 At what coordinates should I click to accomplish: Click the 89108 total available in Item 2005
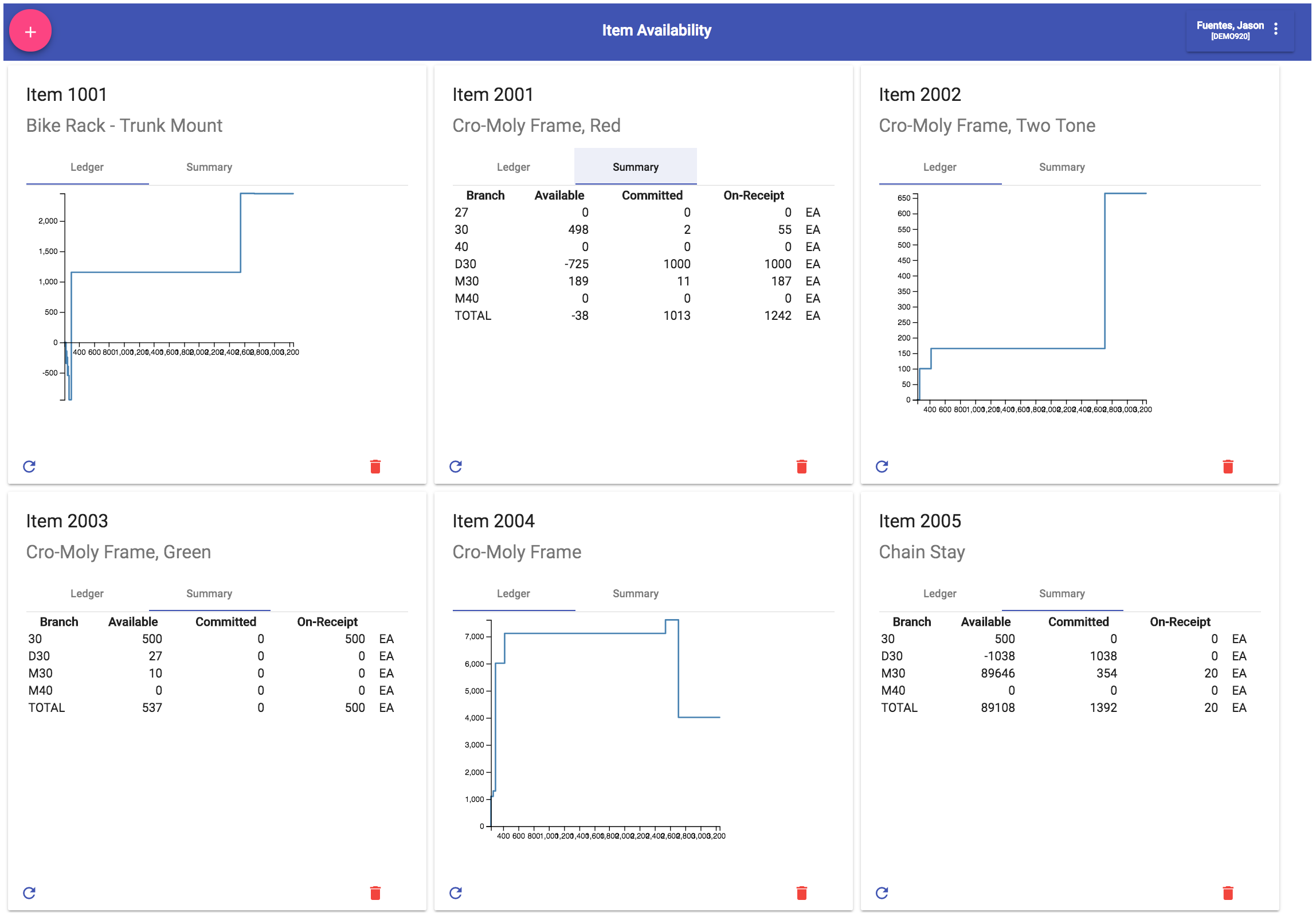coord(998,708)
